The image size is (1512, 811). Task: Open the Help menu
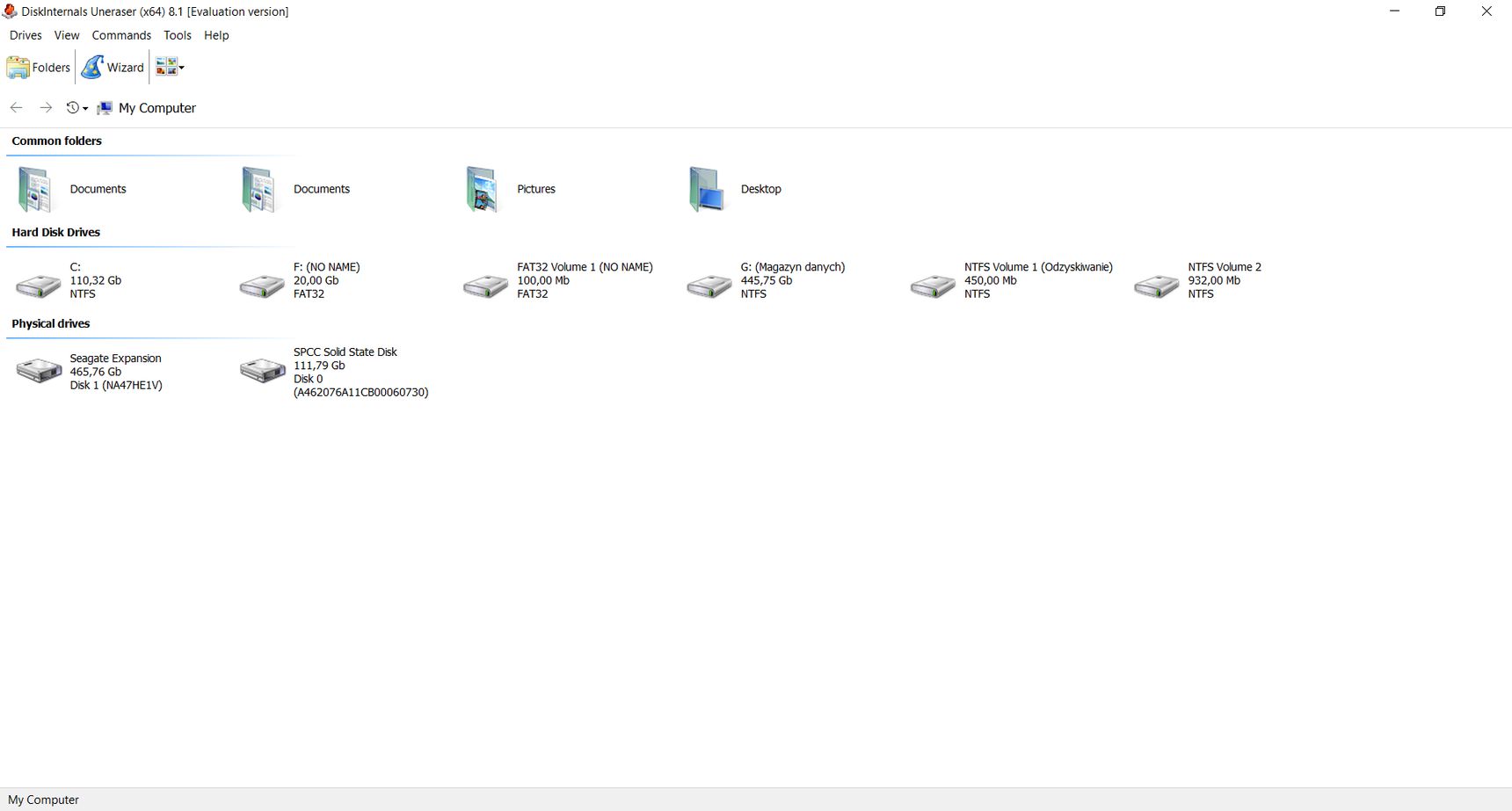pyautogui.click(x=216, y=35)
